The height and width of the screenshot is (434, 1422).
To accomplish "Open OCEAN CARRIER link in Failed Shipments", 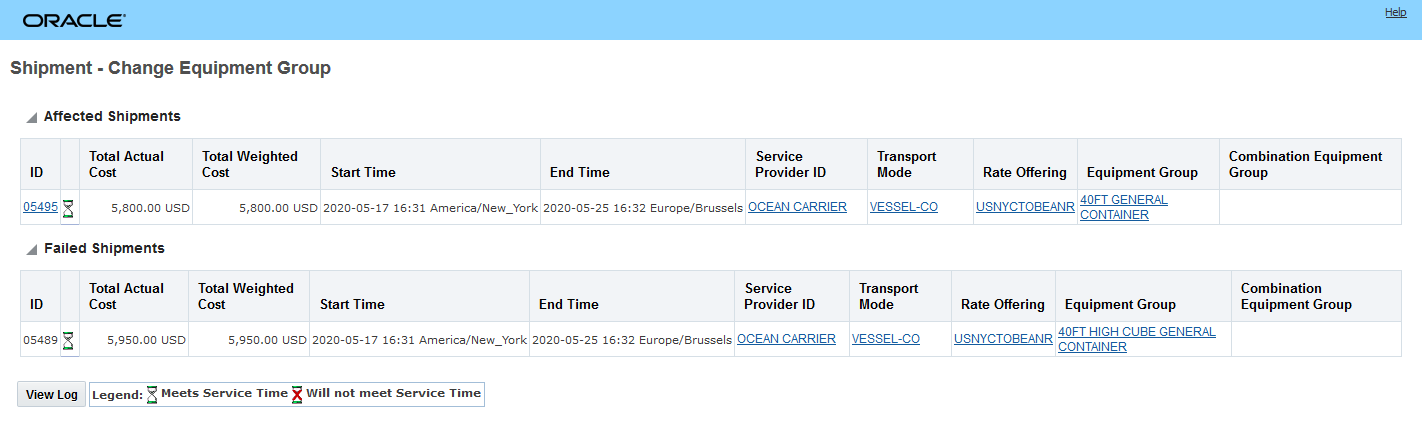I will click(786, 339).
